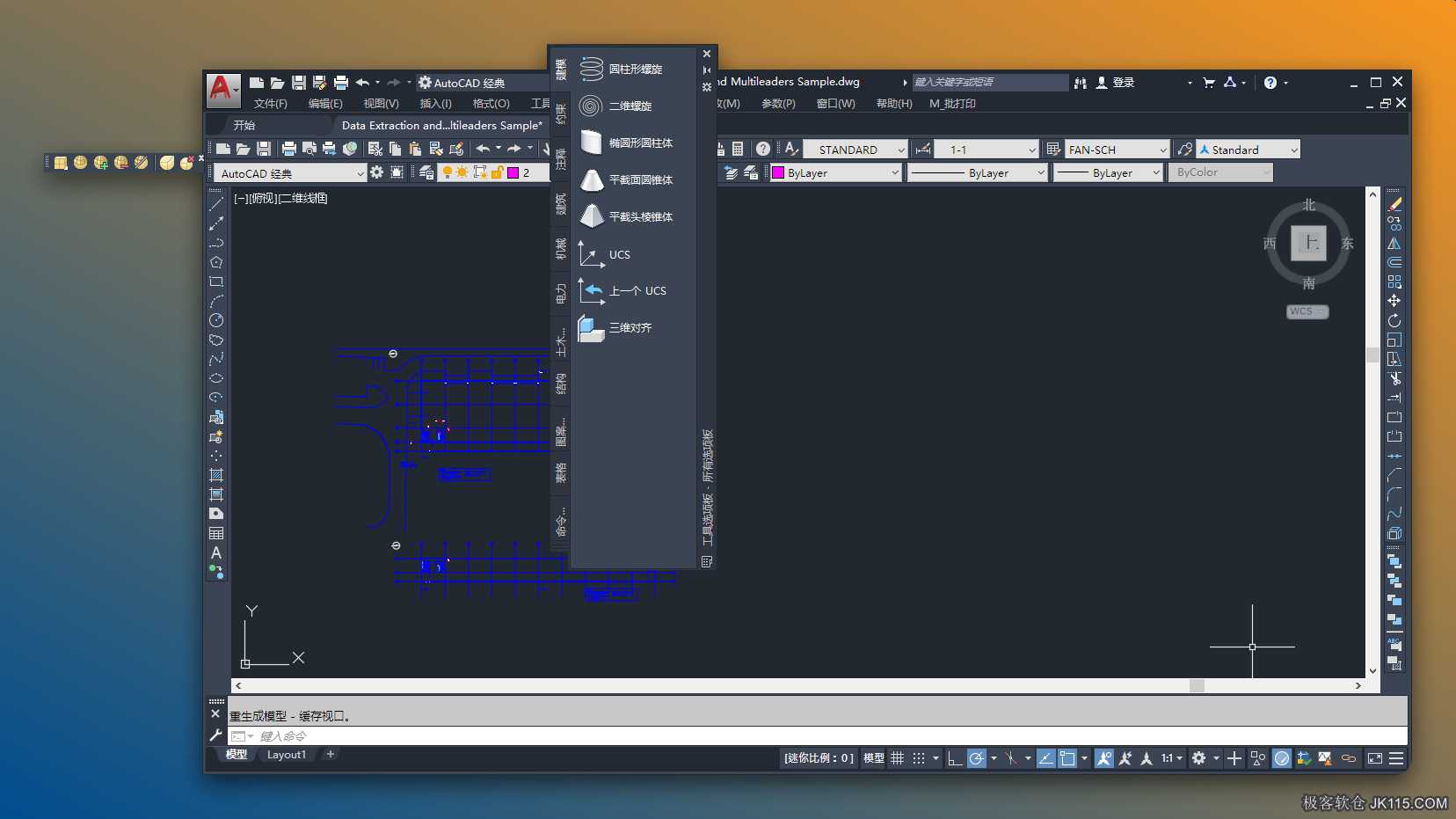Image resolution: width=1456 pixels, height=819 pixels.
Task: Toggle 2D object snap in status bar
Action: pyautogui.click(x=1067, y=758)
